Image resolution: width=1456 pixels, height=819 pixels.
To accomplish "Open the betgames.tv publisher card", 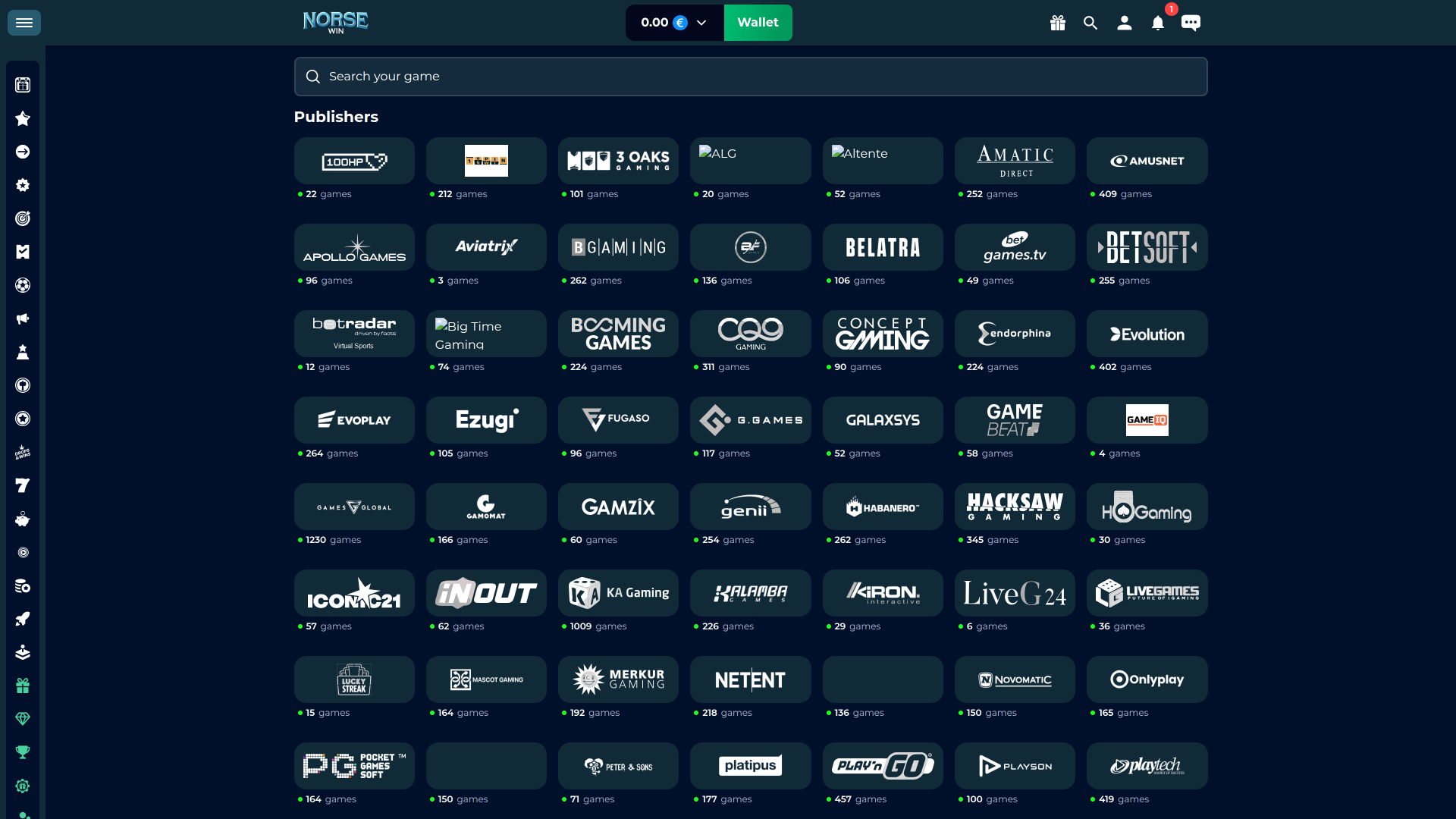I will 1015,247.
